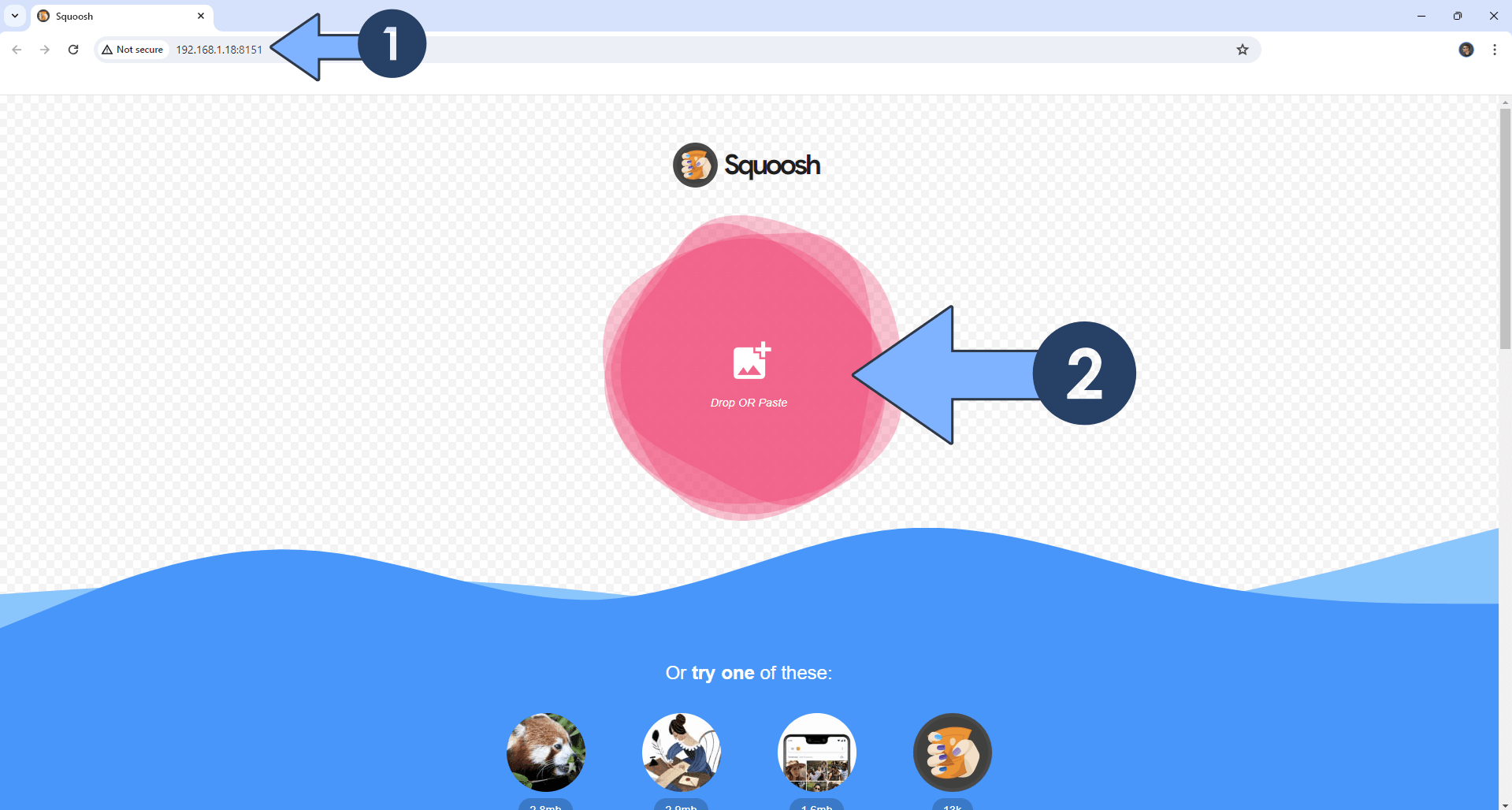Viewport: 1512px width, 810px height.
Task: Bookmark this page with the star icon
Action: click(1243, 50)
